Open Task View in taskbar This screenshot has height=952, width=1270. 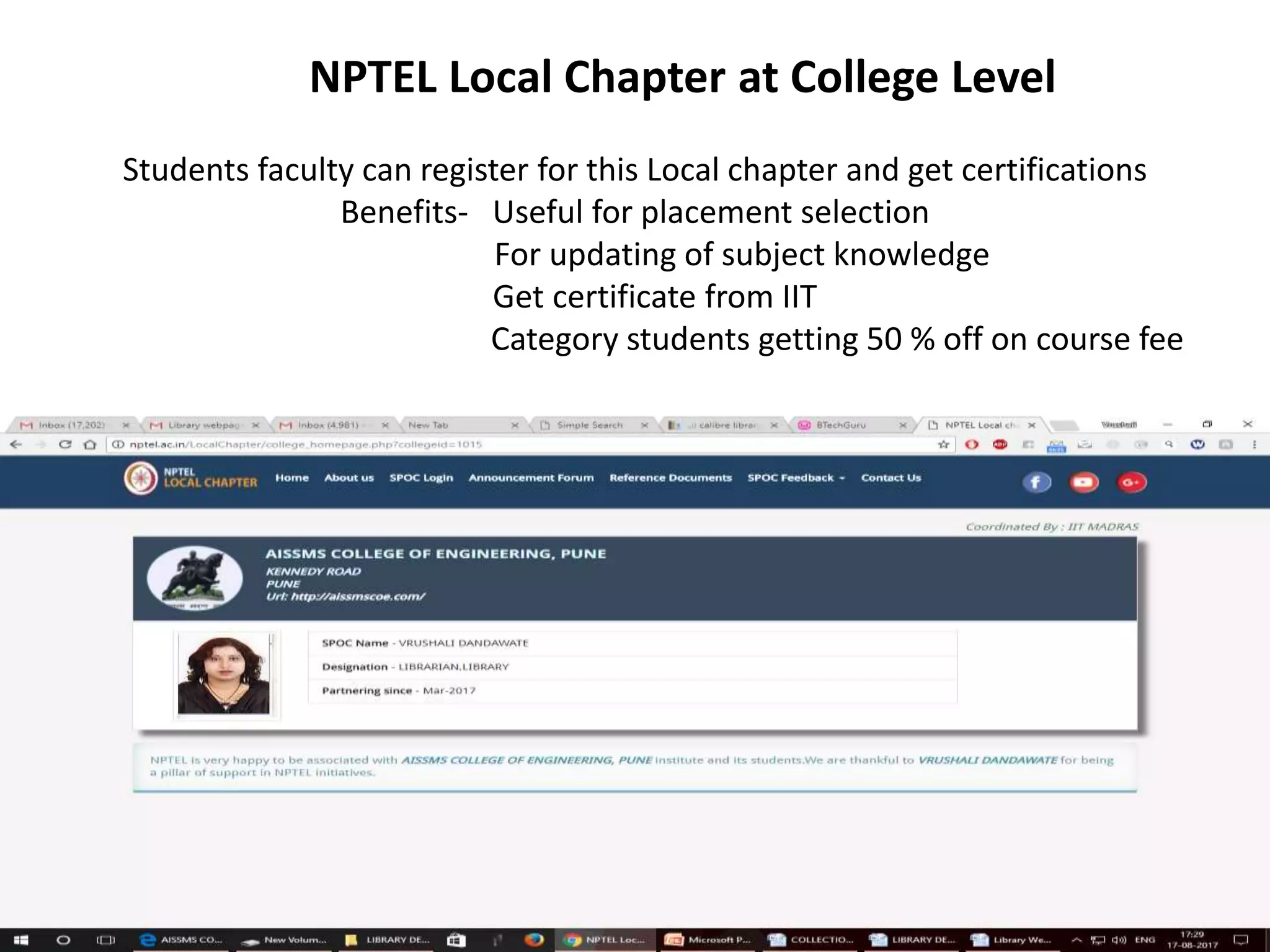click(106, 940)
